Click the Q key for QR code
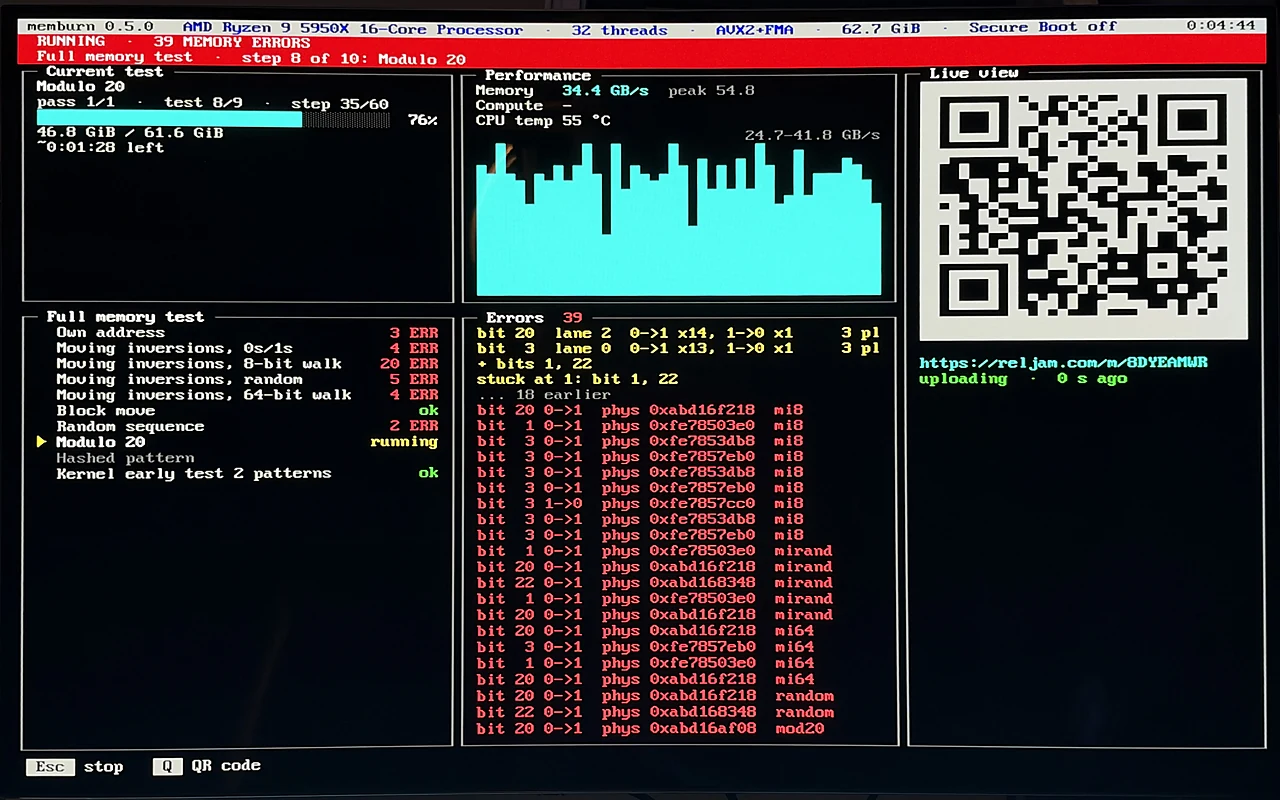The width and height of the screenshot is (1280, 800). click(168, 767)
